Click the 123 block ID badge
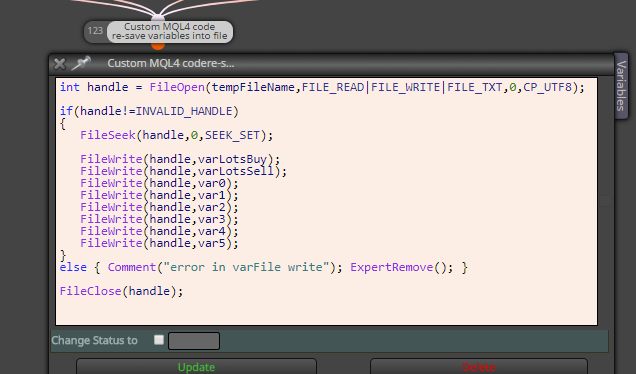This screenshot has height=374, width=636. click(x=95, y=31)
